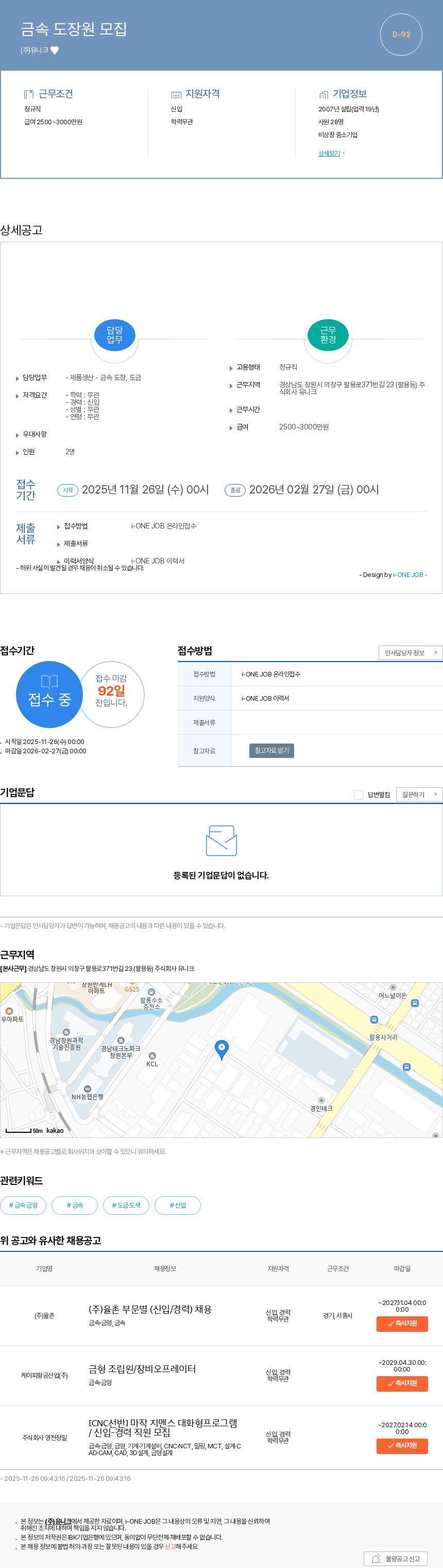The width and height of the screenshot is (443, 1568).
Task: Click the 근무조건 section icon
Action: point(29,94)
